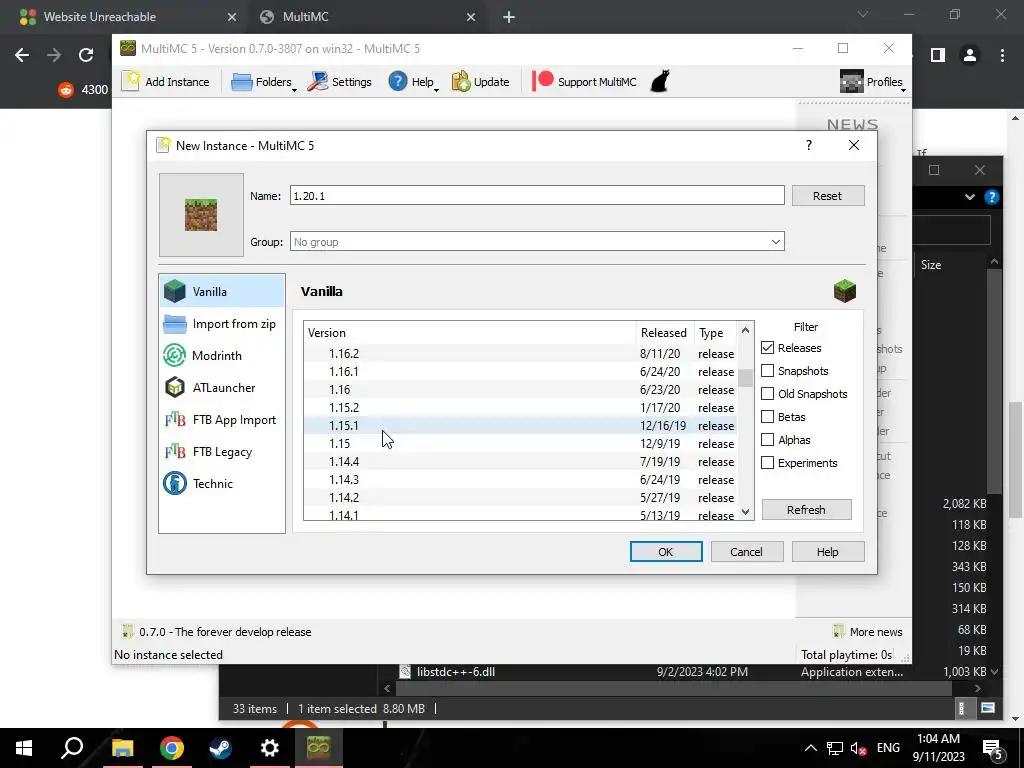Viewport: 1024px width, 768px height.
Task: Click the black cat icon
Action: [x=660, y=82]
